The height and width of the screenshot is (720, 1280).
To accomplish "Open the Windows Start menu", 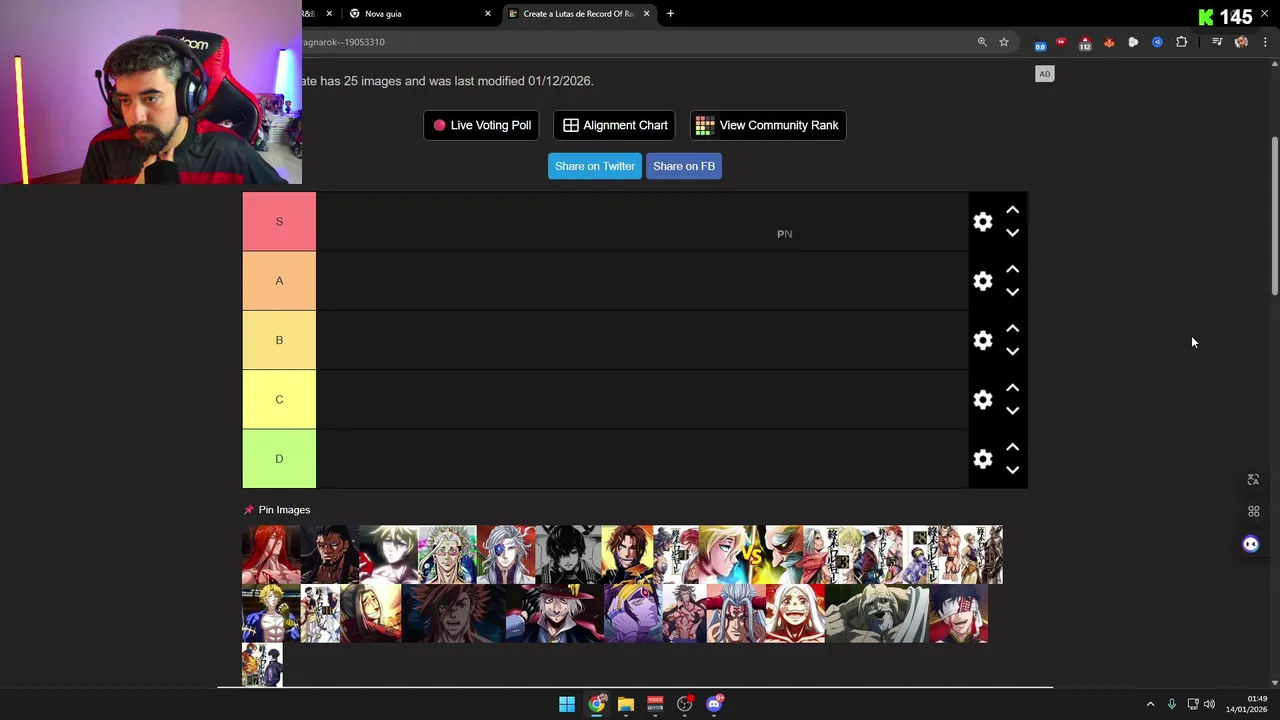I will point(567,704).
